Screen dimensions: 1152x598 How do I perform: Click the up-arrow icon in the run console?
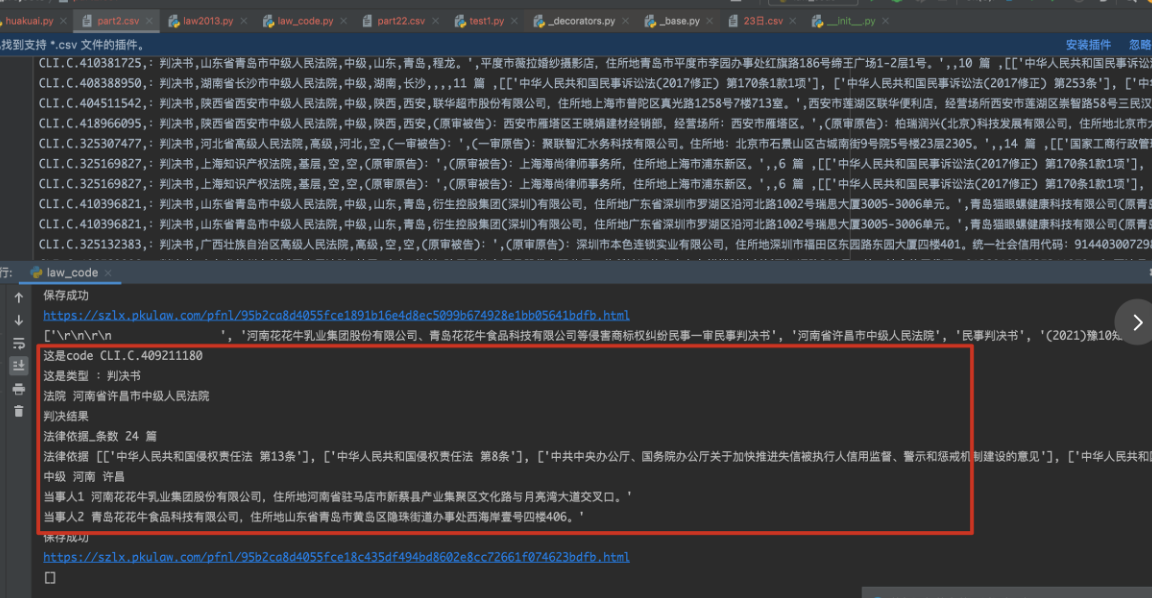click(x=18, y=298)
